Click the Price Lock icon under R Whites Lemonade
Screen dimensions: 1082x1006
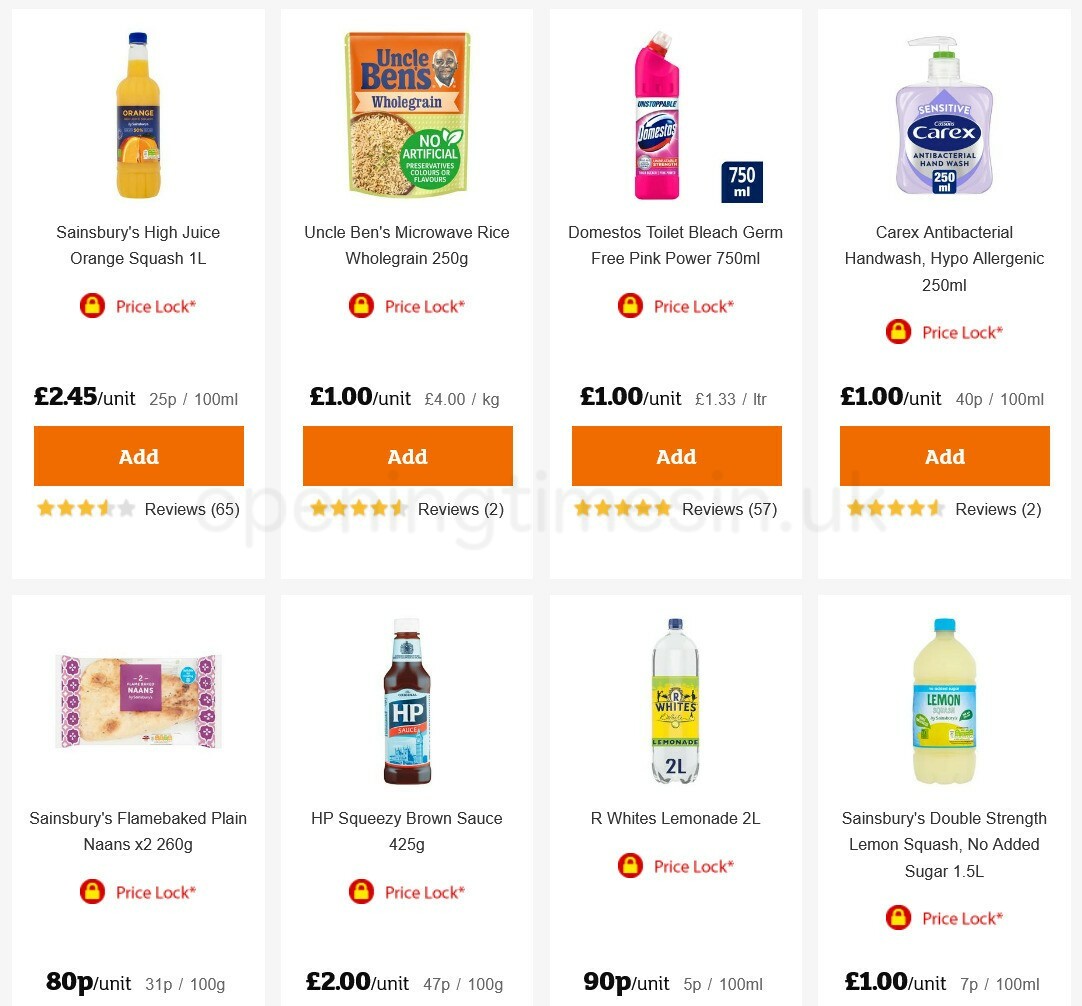(x=630, y=865)
